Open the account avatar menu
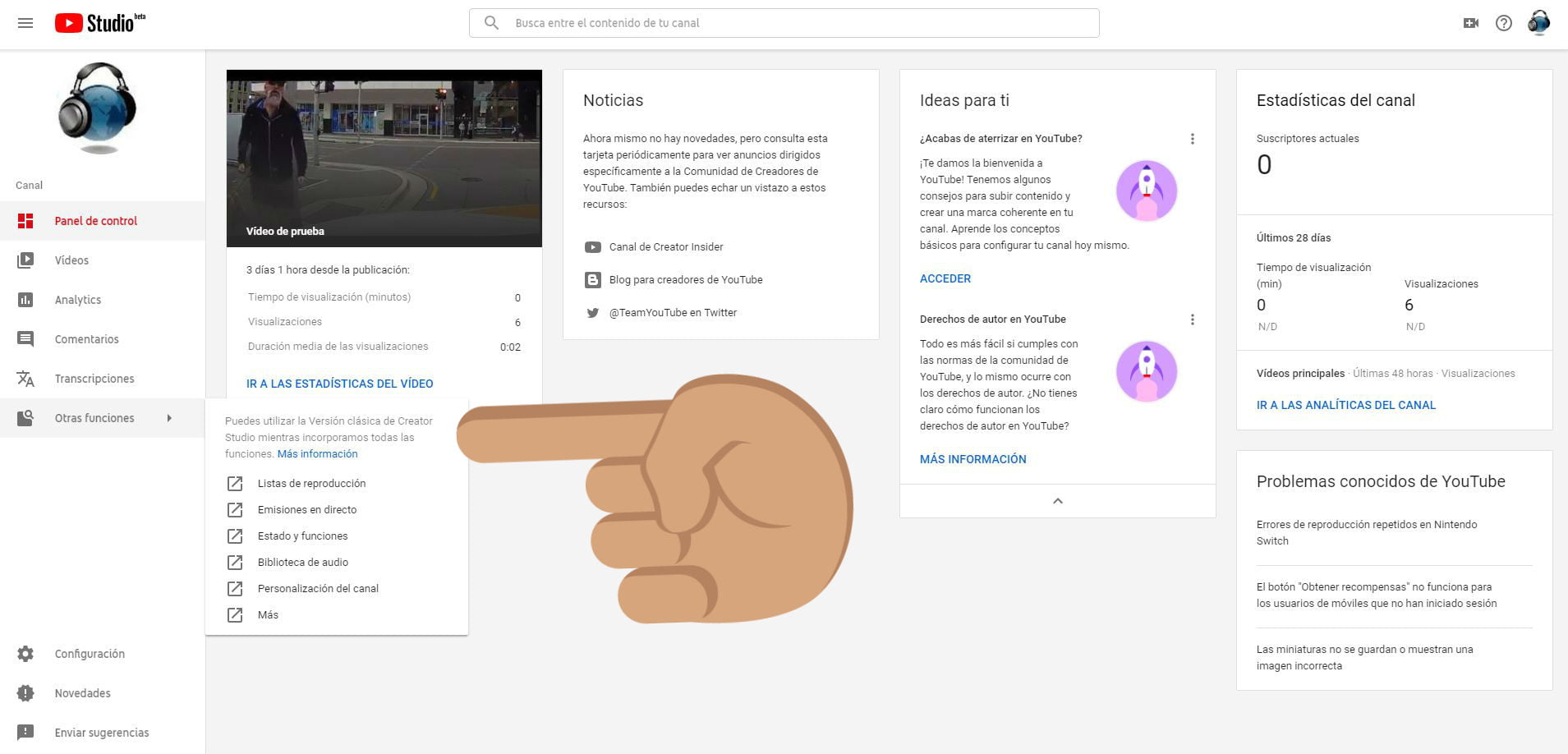The height and width of the screenshot is (754, 1568). [x=1538, y=23]
